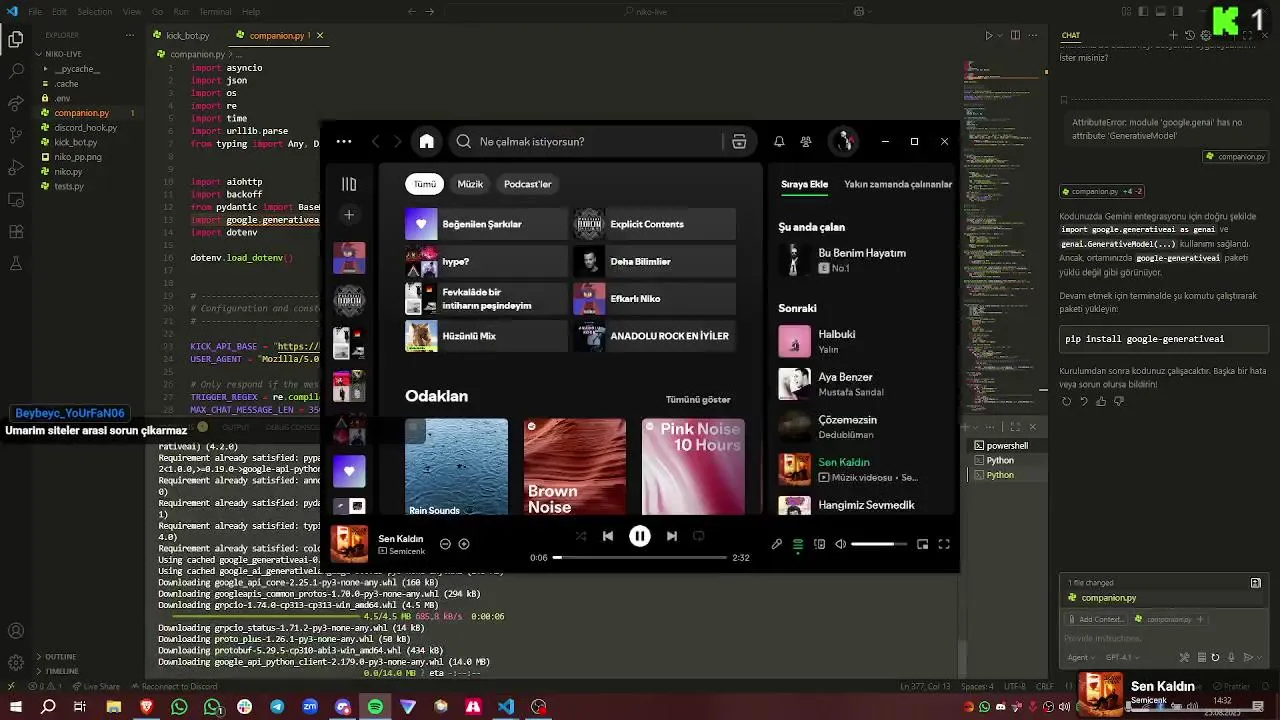Open VS Code Search icon in activity bar

15,72
